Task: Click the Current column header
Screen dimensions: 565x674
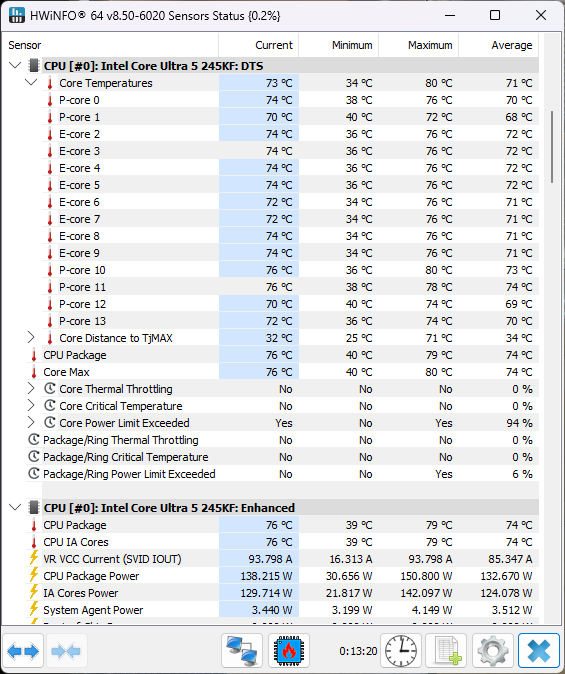Action: point(259,45)
